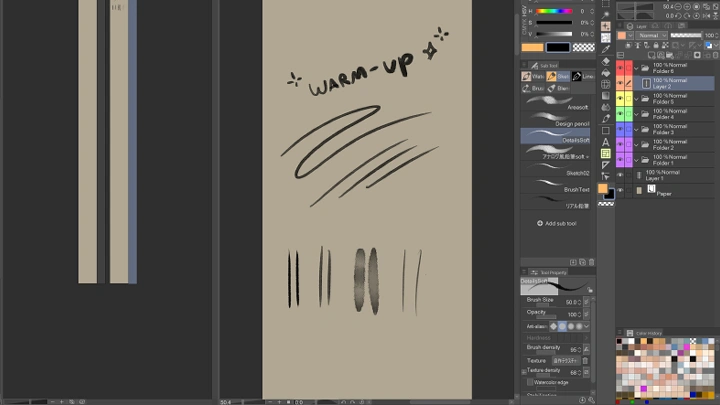Select the Figure rectangle tool
Viewport: 720px width, 405px height.
(606, 130)
